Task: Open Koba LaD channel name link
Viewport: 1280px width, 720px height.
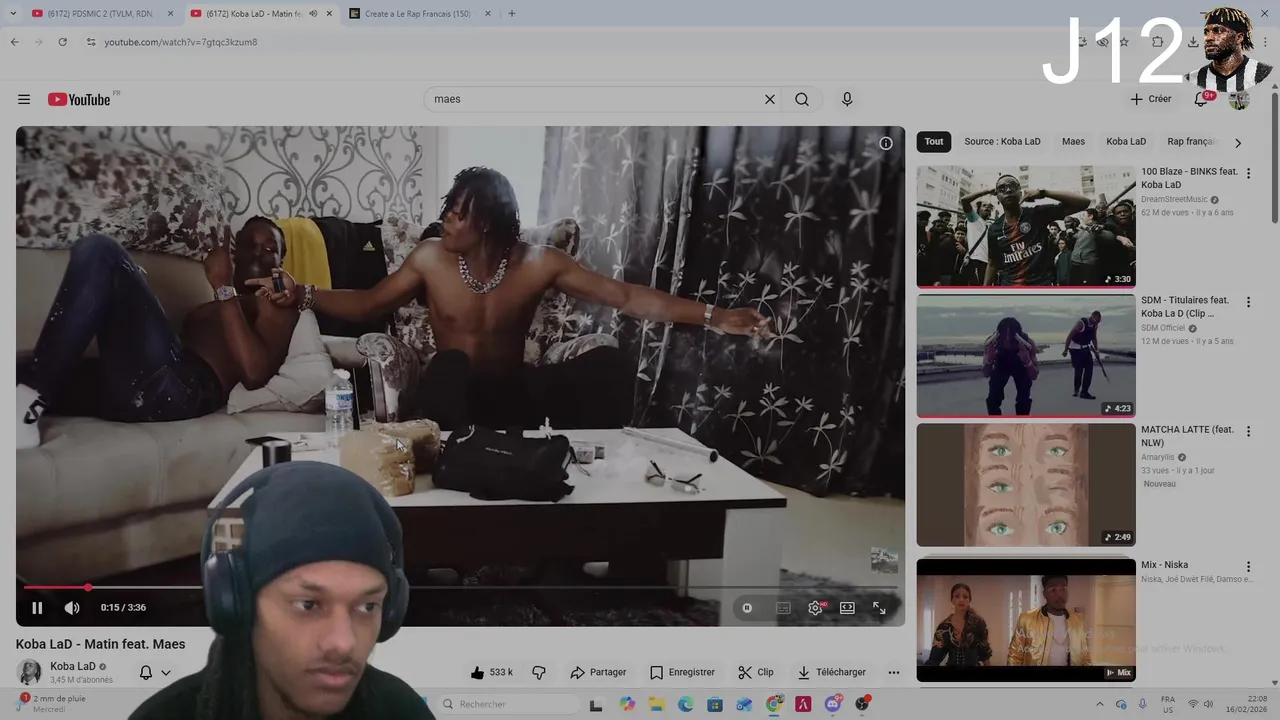Action: [x=73, y=666]
